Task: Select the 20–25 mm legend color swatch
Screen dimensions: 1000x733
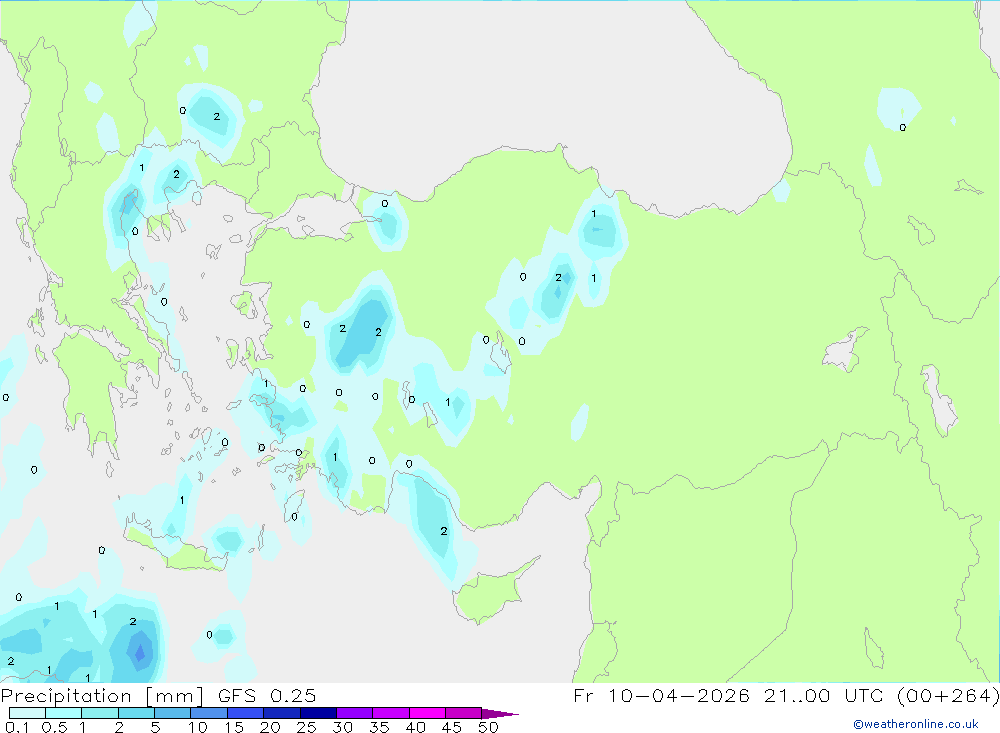Action: click(281, 713)
